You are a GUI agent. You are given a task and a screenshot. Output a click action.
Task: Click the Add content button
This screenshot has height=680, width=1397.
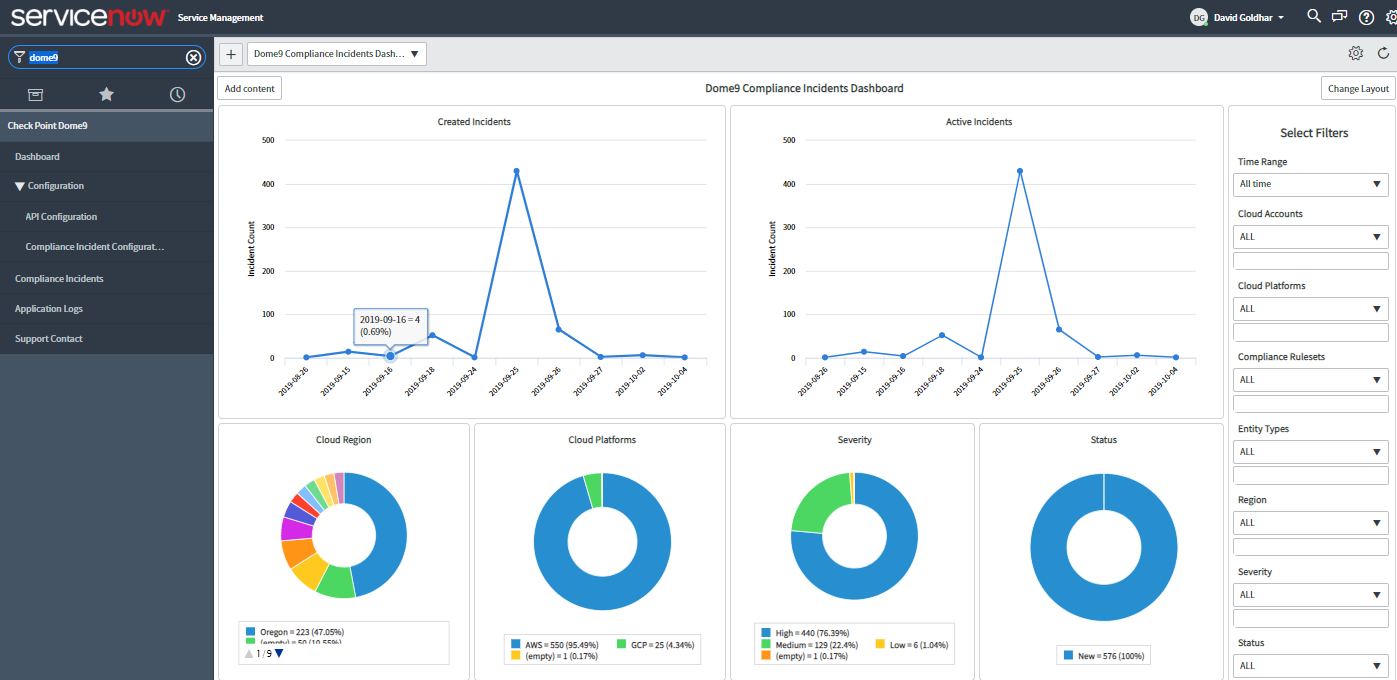[250, 88]
